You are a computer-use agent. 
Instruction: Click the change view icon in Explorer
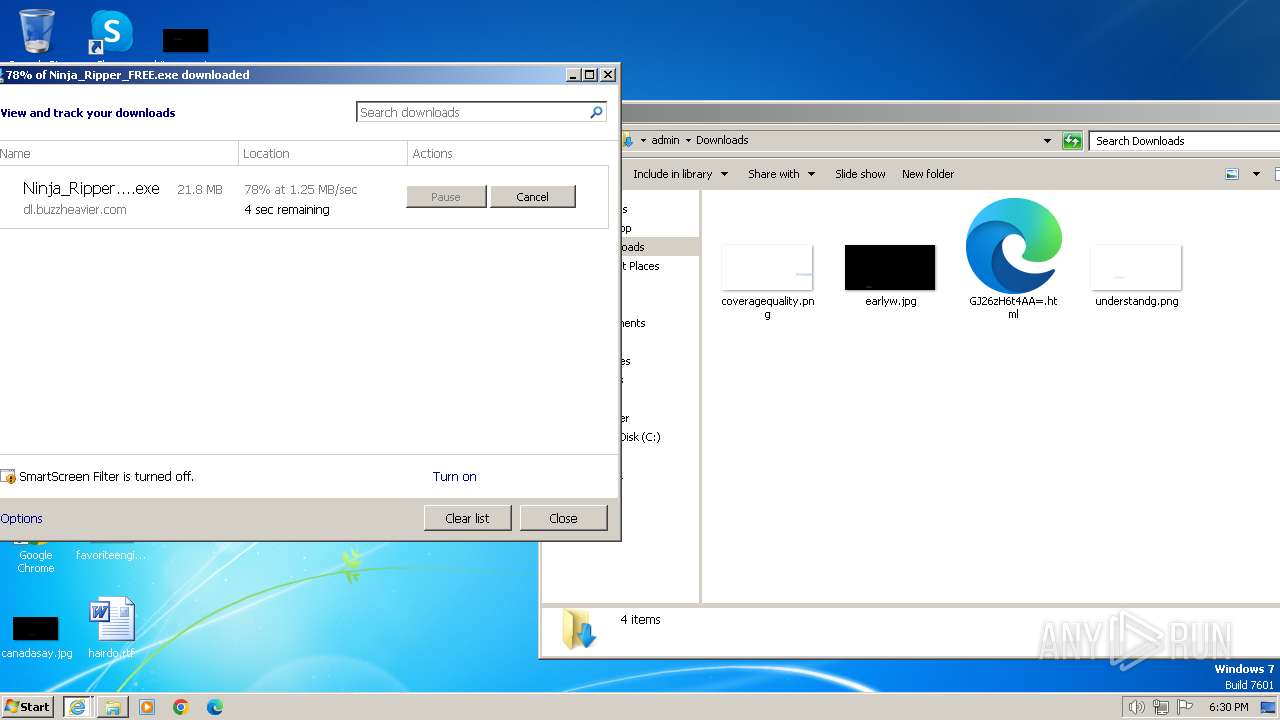click(x=1232, y=174)
